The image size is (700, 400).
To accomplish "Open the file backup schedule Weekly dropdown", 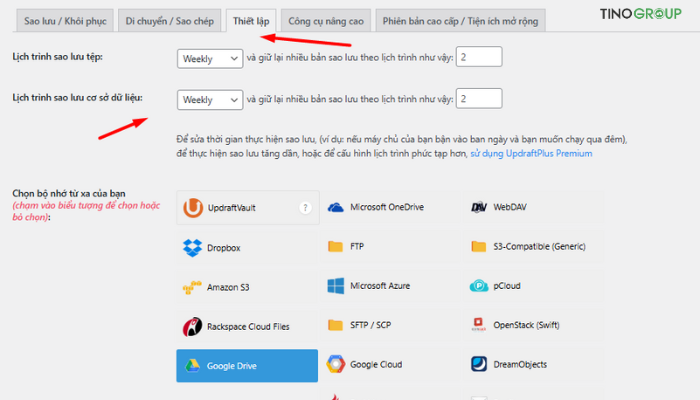I will [x=210, y=58].
